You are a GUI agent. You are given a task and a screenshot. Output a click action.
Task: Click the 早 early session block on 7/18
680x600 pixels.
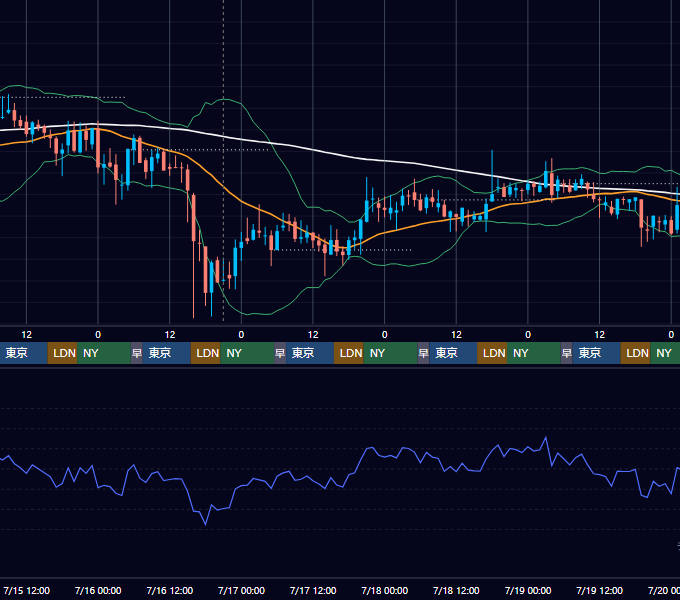click(423, 353)
